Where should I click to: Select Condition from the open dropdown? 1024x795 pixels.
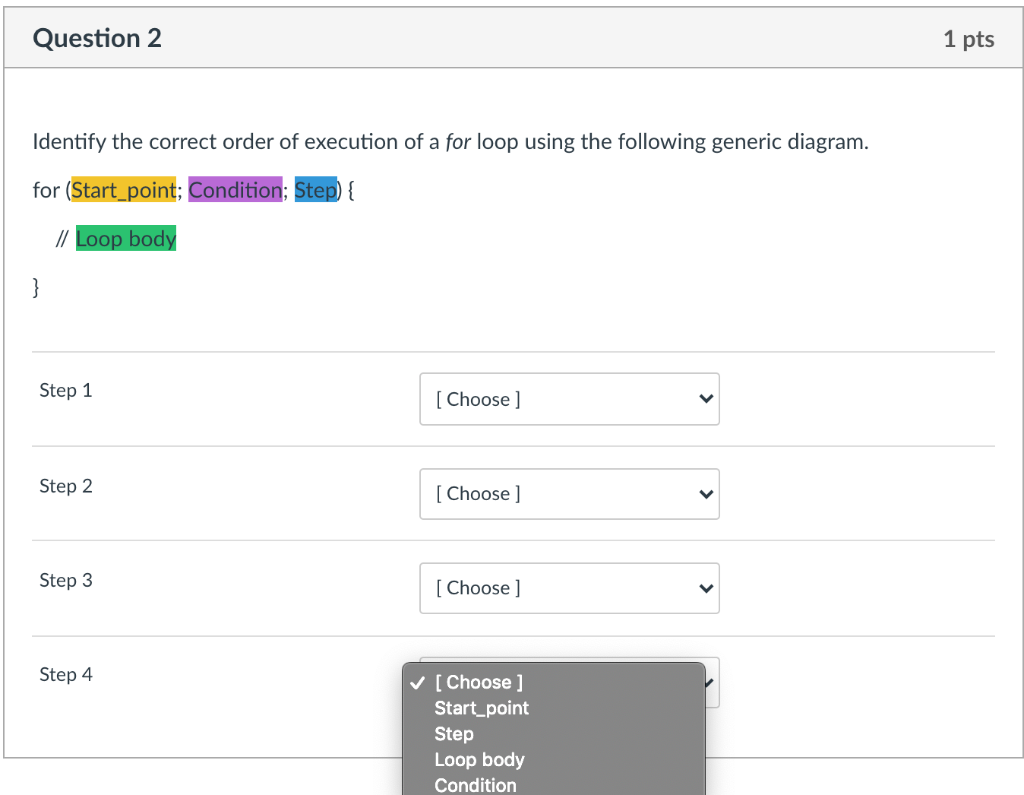475,785
